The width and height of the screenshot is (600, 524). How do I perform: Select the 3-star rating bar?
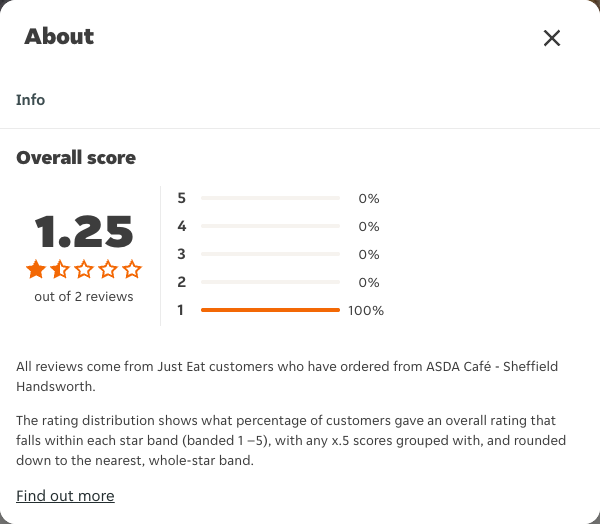pyautogui.click(x=270, y=254)
